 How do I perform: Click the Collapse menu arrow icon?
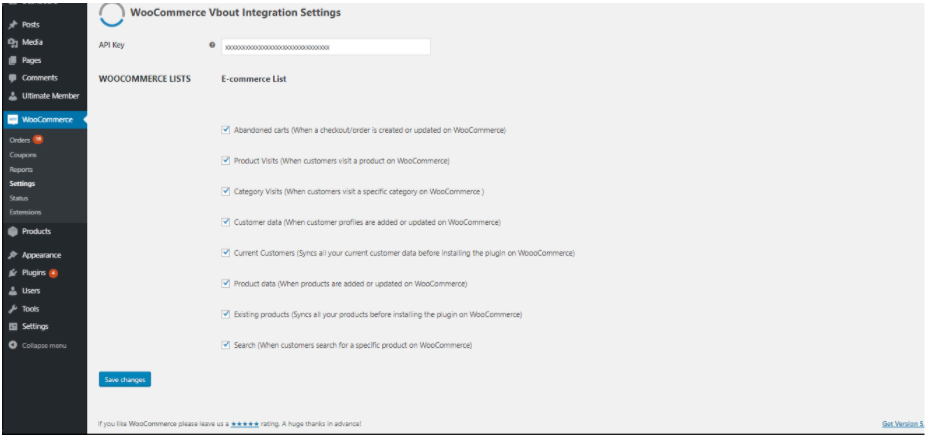point(13,345)
